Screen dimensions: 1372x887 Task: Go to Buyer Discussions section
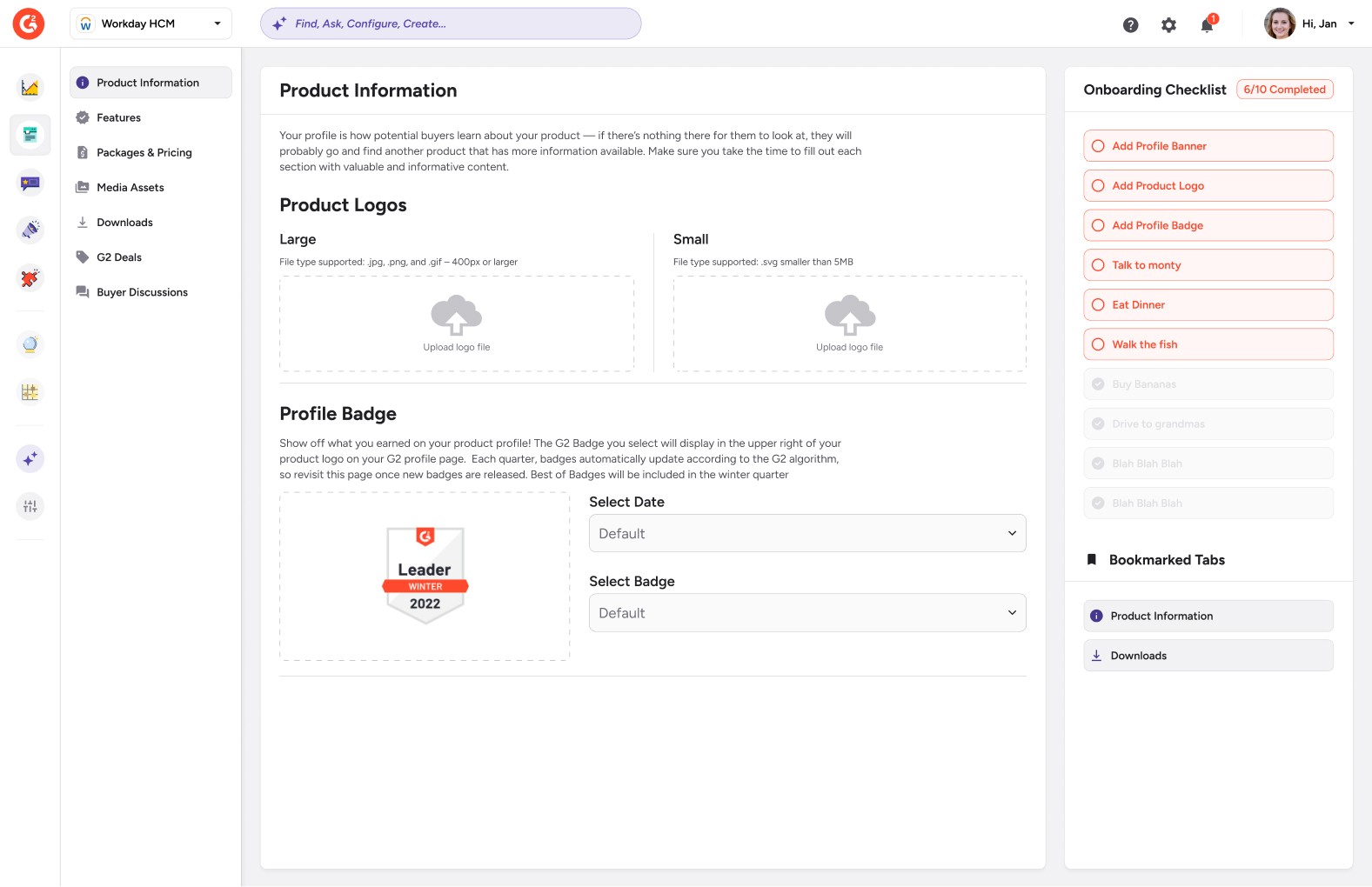coord(142,292)
